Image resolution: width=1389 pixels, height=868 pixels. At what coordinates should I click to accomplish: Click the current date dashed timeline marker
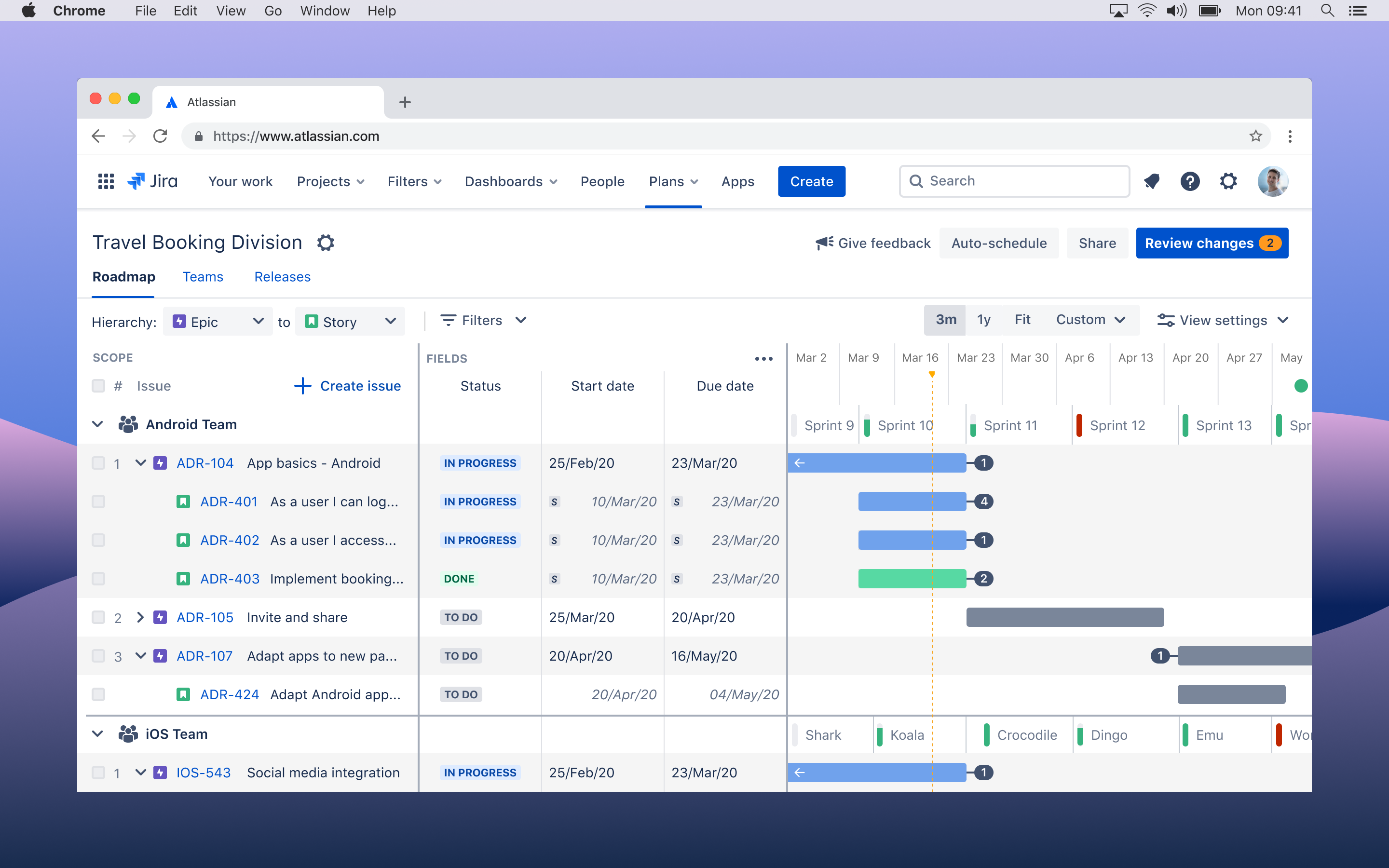click(928, 375)
